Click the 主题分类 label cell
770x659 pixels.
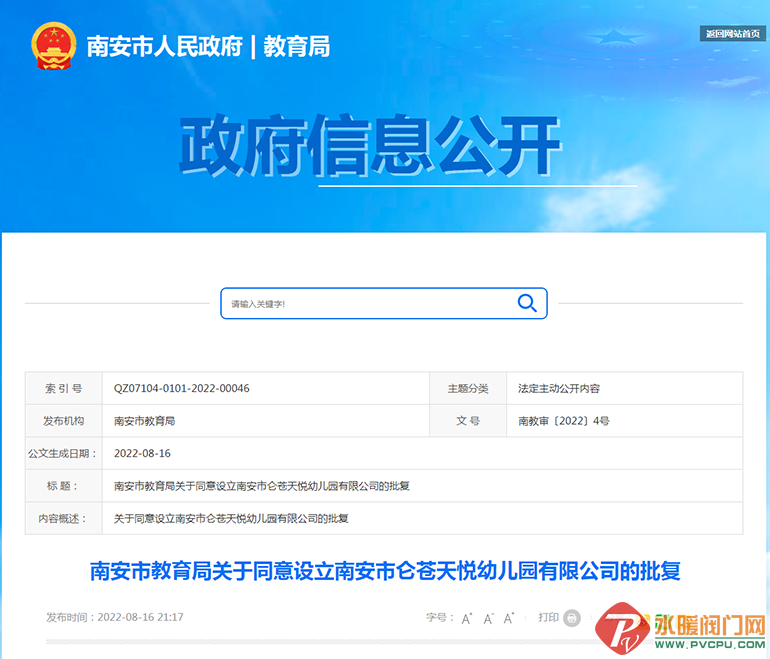[468, 388]
